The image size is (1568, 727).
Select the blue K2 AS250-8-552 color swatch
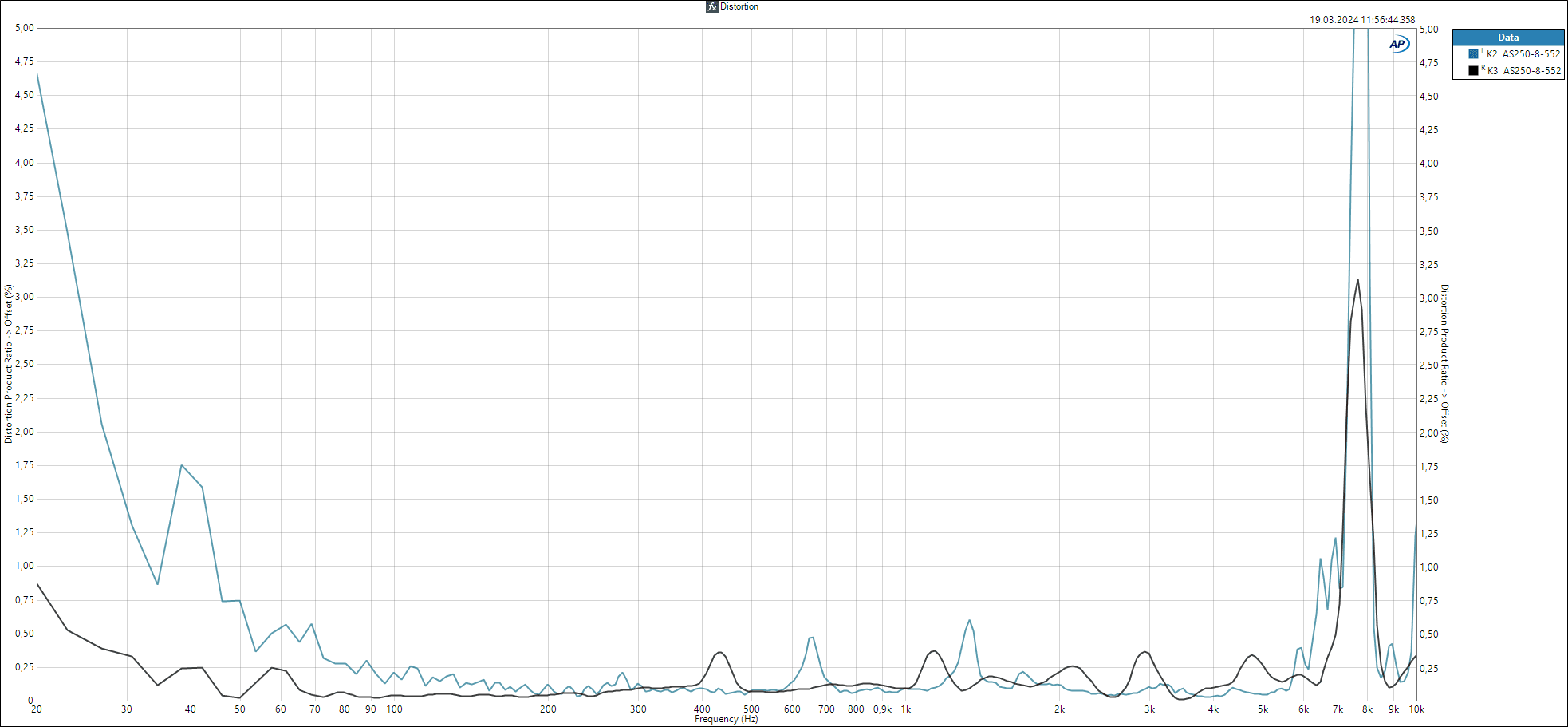coord(1473,54)
